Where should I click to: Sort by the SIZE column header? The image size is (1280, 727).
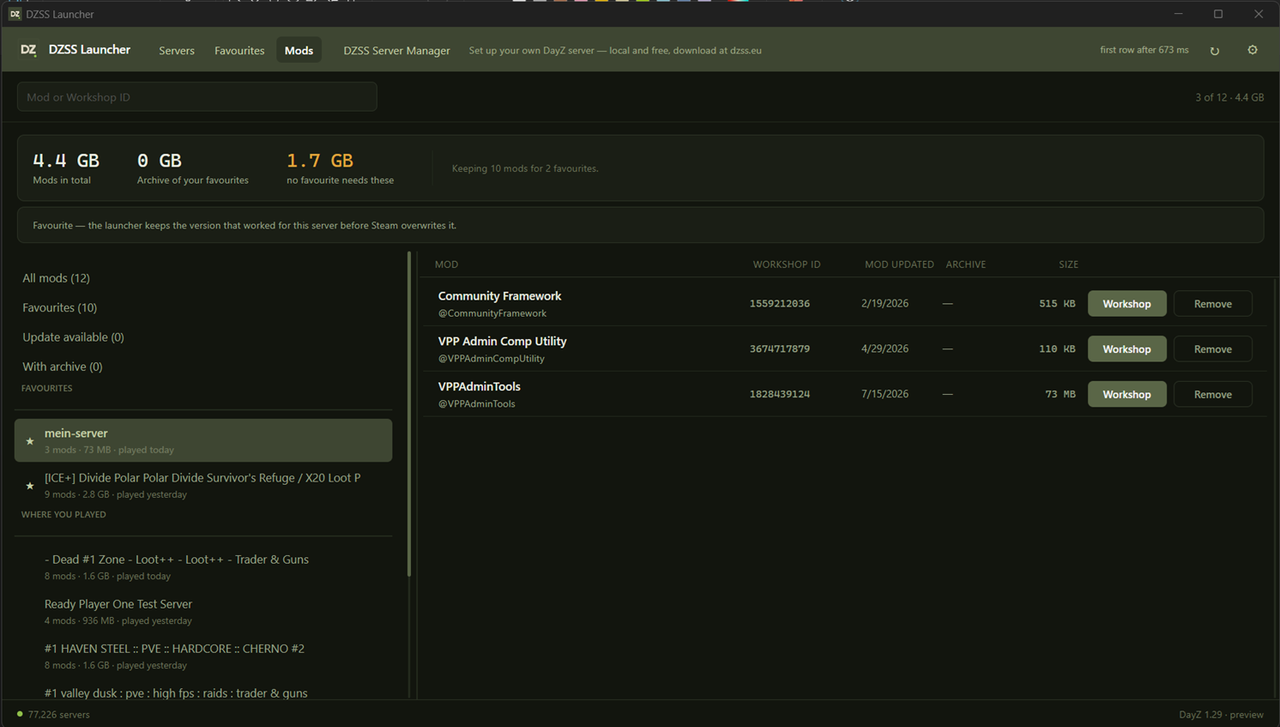tap(1069, 265)
